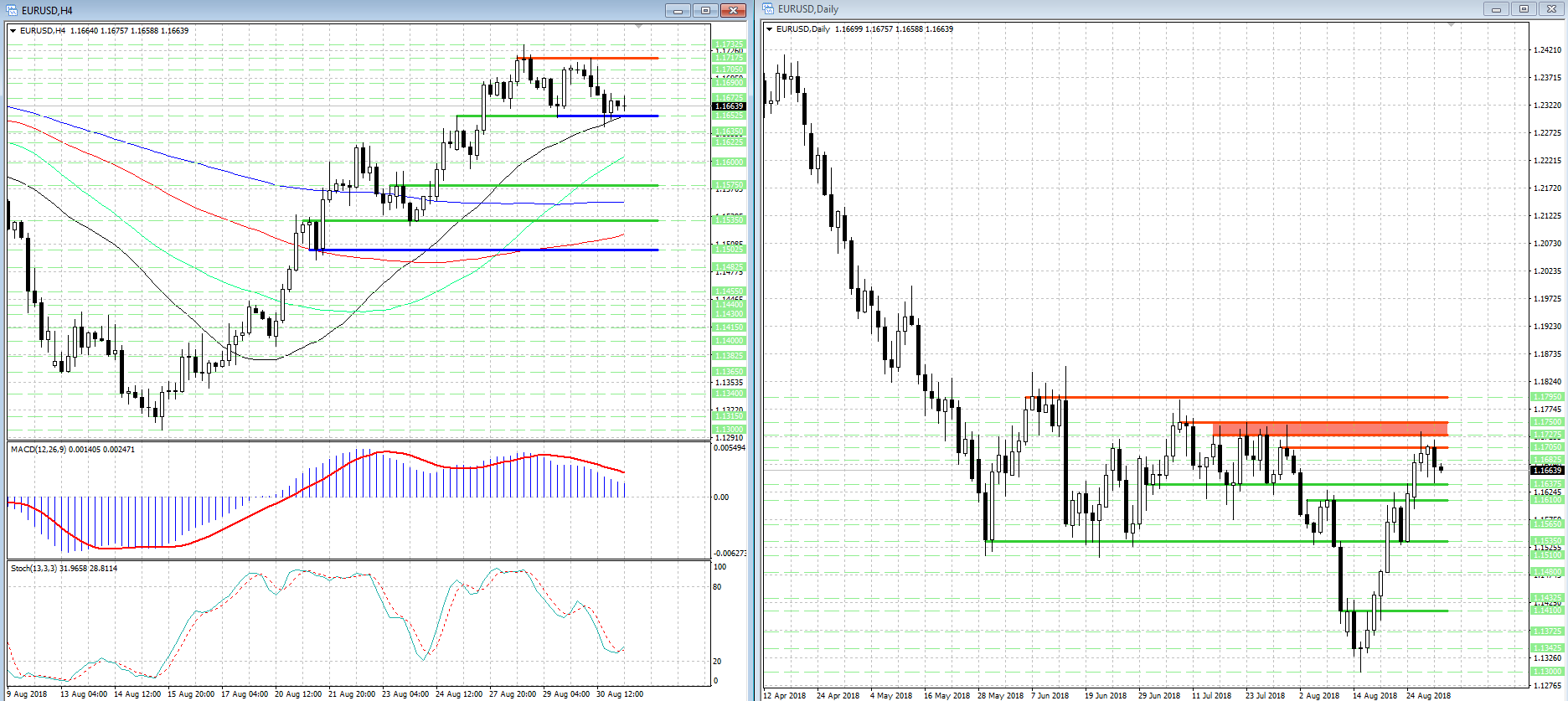Restore the EURUSD,Daily chart window
The height and width of the screenshot is (701, 1568).
point(1524,9)
